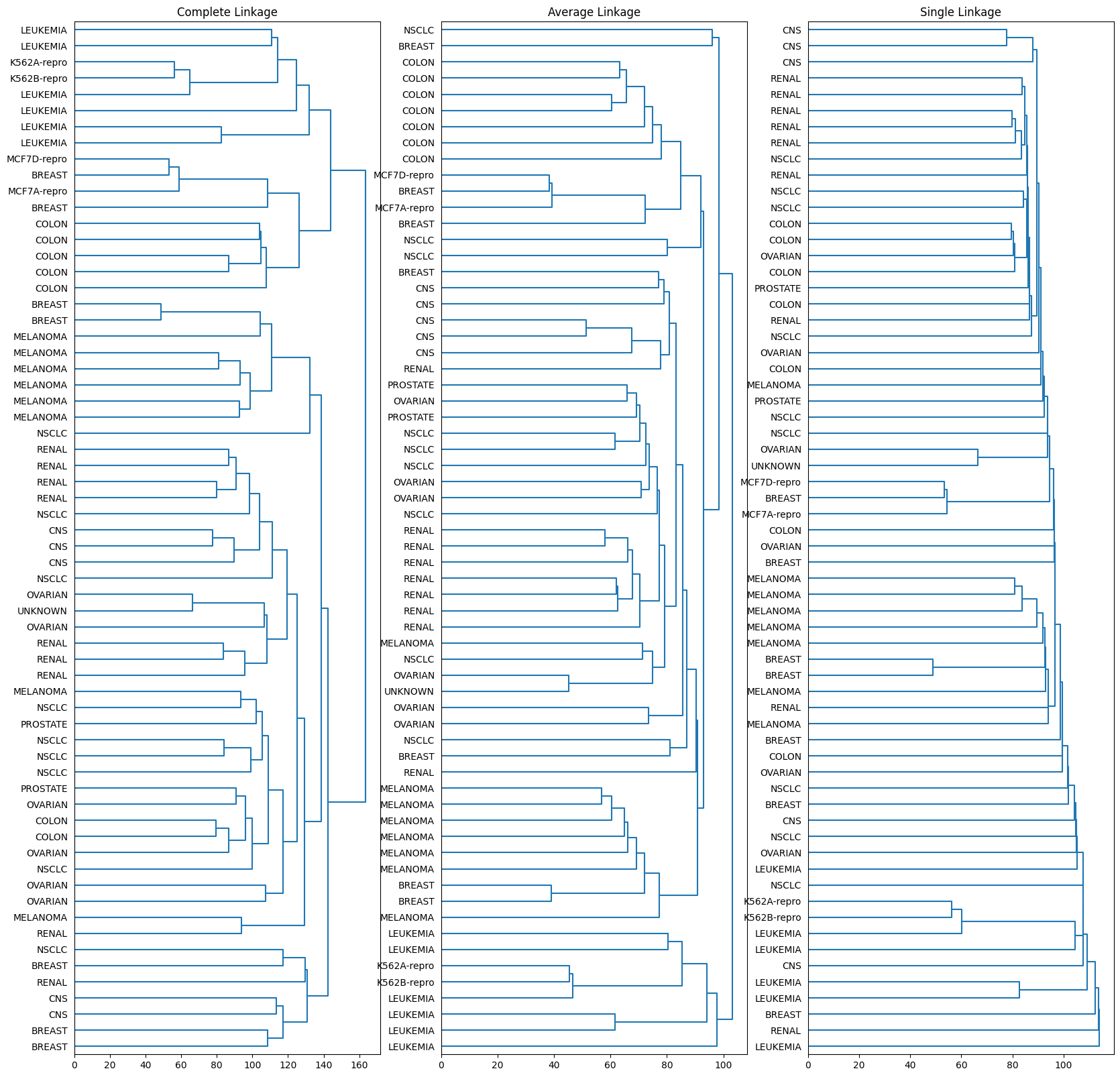The image size is (1120, 1077).
Task: Click the 100 tick on Single Linkage axis
Action: 1063,1064
